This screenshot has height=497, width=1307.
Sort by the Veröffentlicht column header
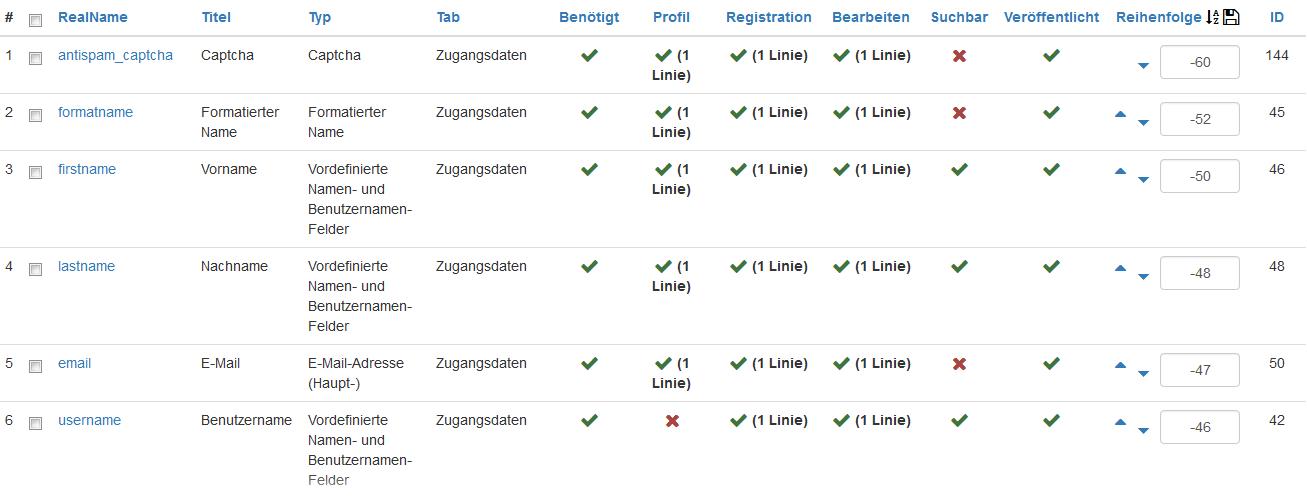[x=1051, y=17]
